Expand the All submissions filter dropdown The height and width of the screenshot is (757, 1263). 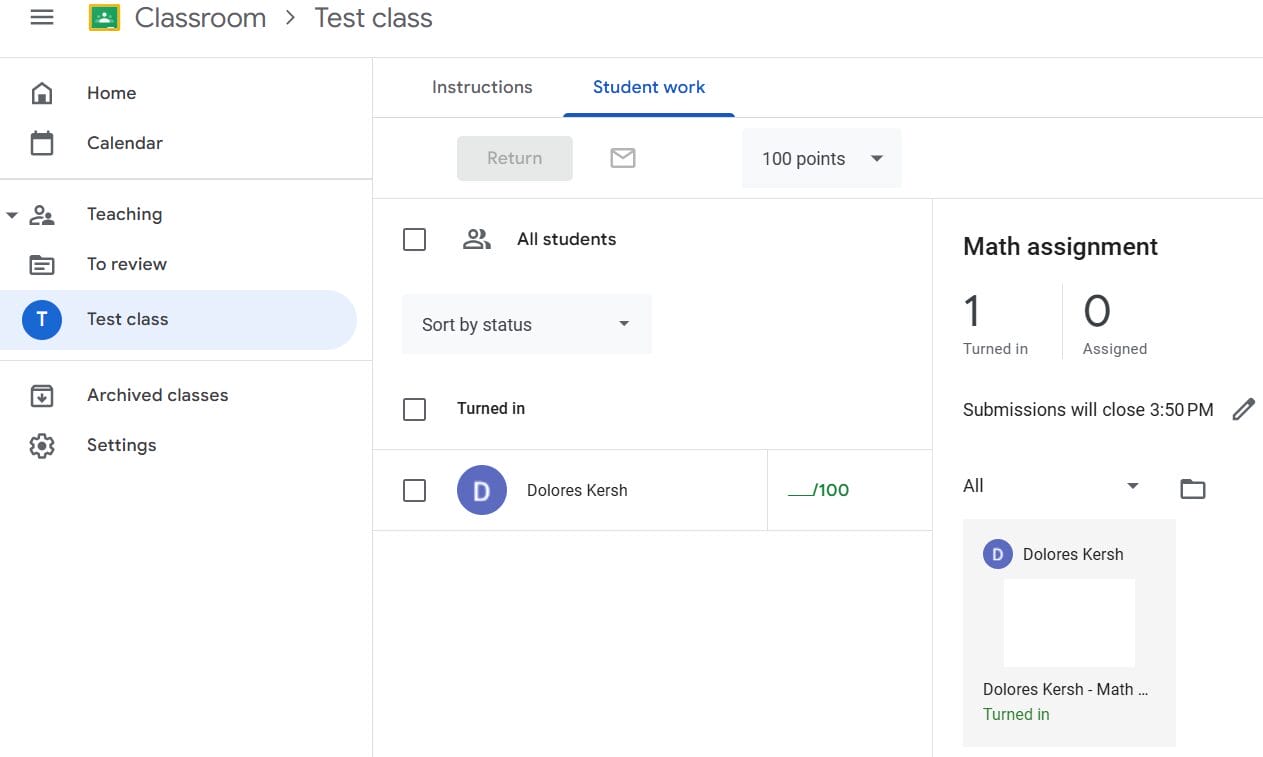click(1050, 485)
